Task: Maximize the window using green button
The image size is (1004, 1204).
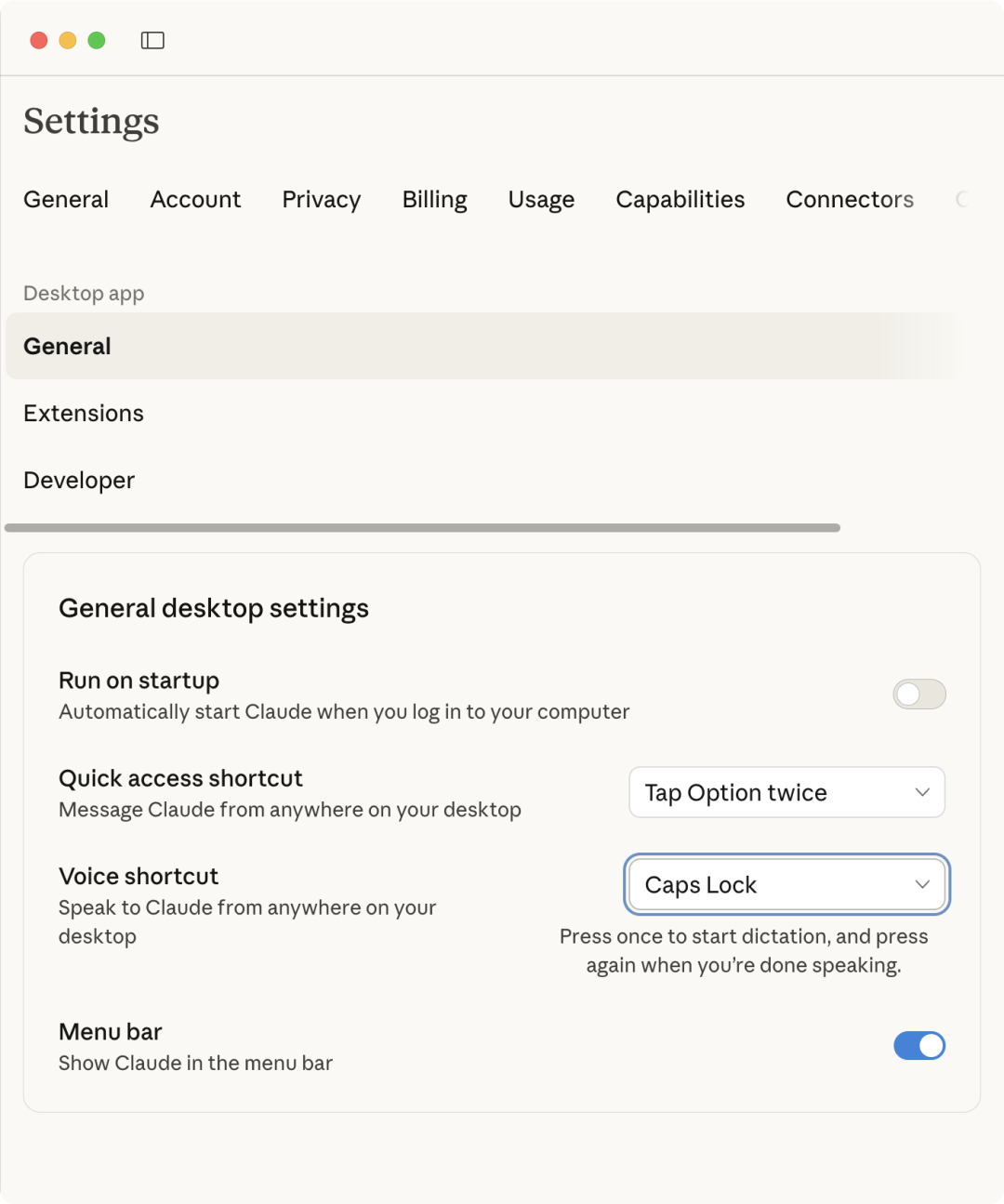Action: (x=97, y=40)
